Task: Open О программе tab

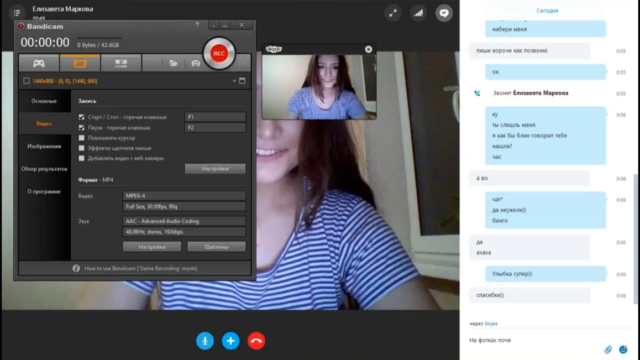Action: [44, 191]
